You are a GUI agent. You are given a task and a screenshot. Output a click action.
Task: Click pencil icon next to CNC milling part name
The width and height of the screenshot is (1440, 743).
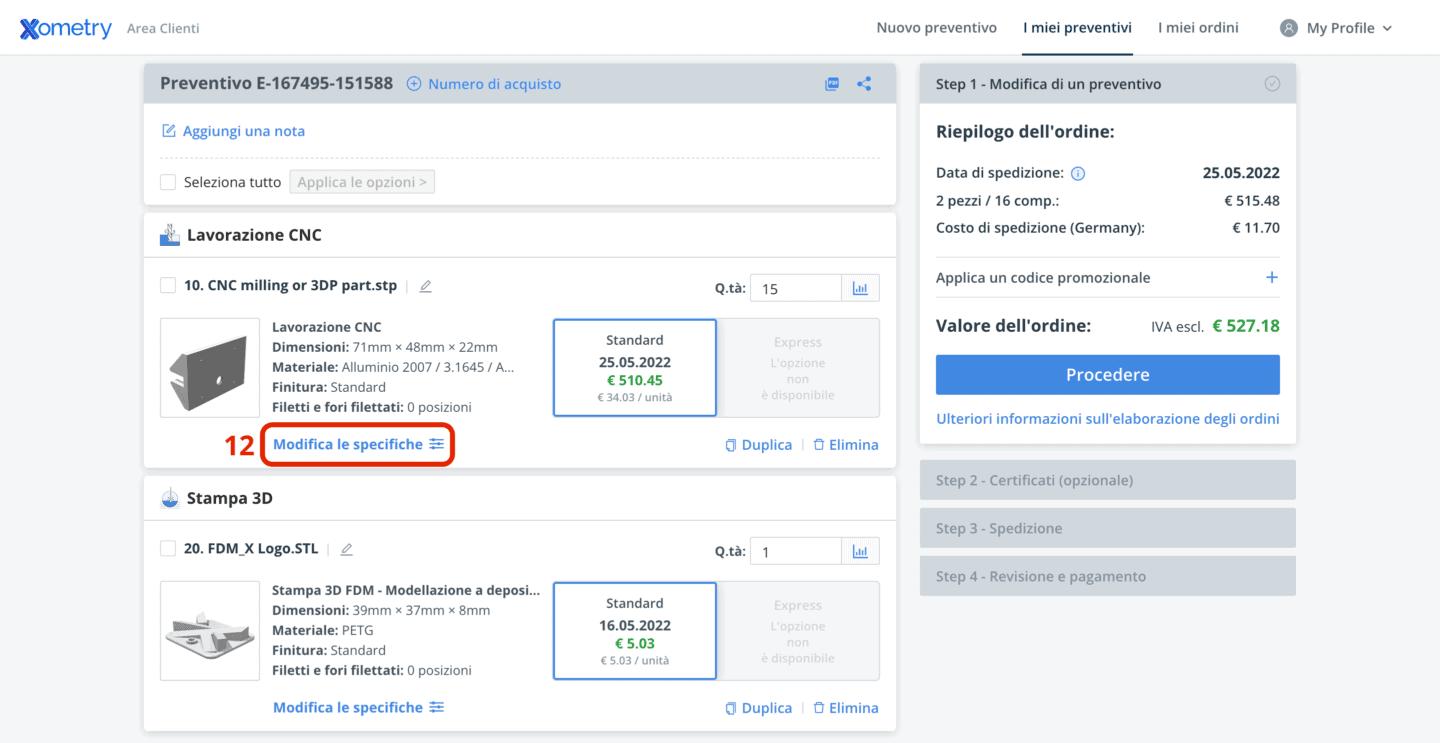point(425,286)
